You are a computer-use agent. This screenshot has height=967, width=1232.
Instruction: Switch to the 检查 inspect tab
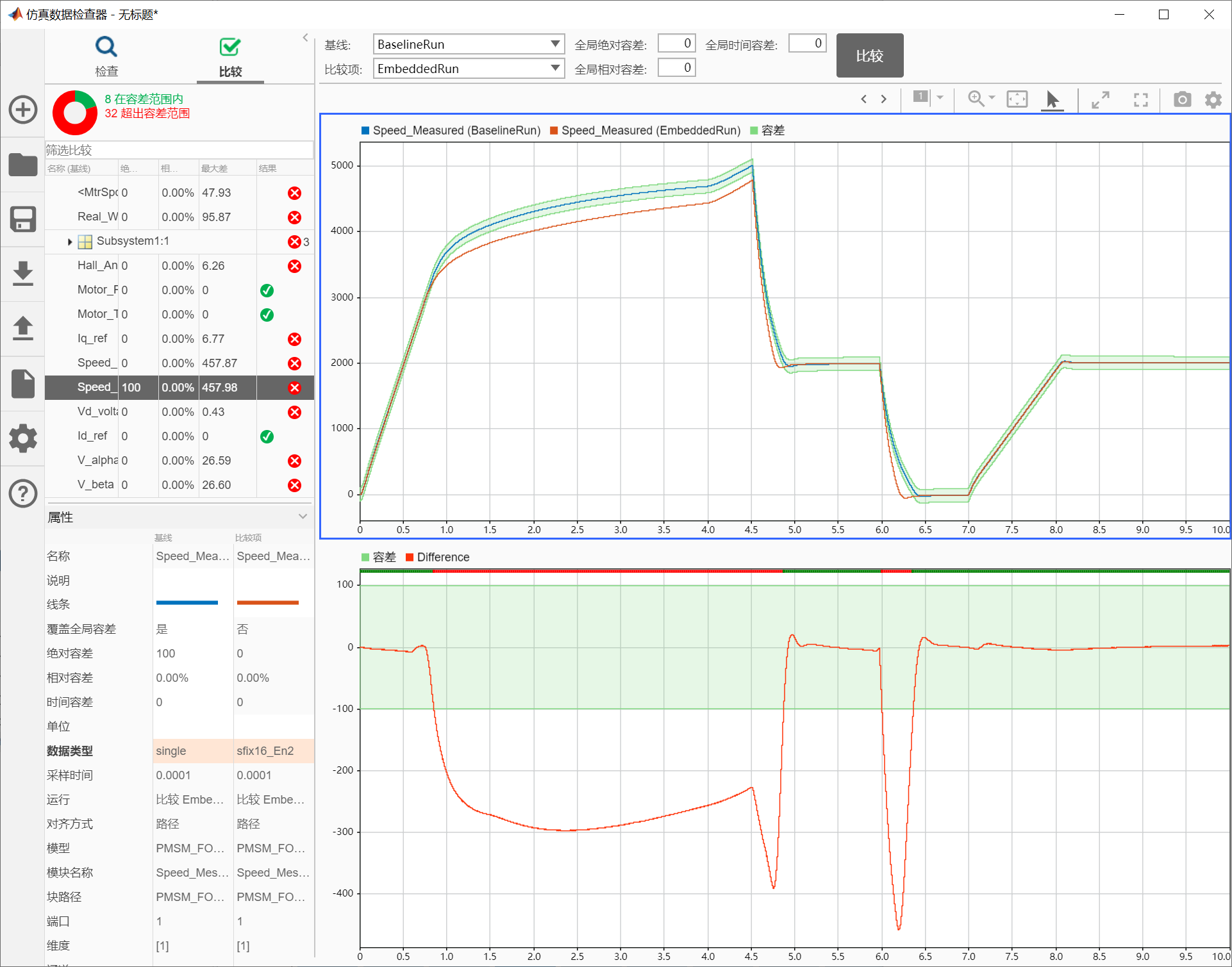coord(106,56)
